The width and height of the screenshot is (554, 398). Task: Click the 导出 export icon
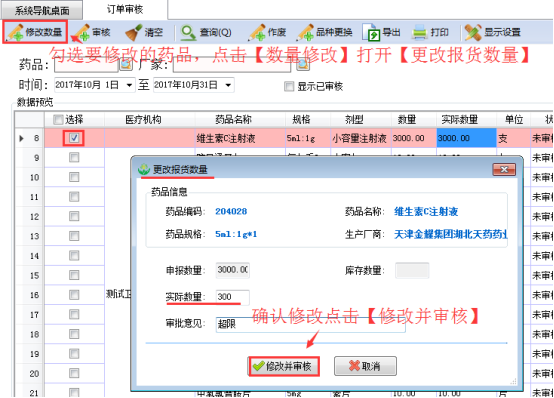pyautogui.click(x=371, y=33)
